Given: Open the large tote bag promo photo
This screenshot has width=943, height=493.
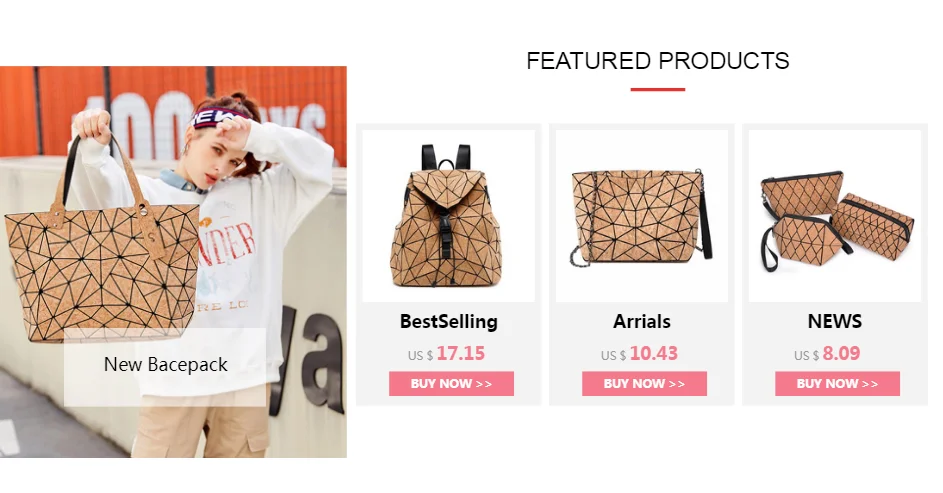Looking at the screenshot, I should tap(173, 262).
